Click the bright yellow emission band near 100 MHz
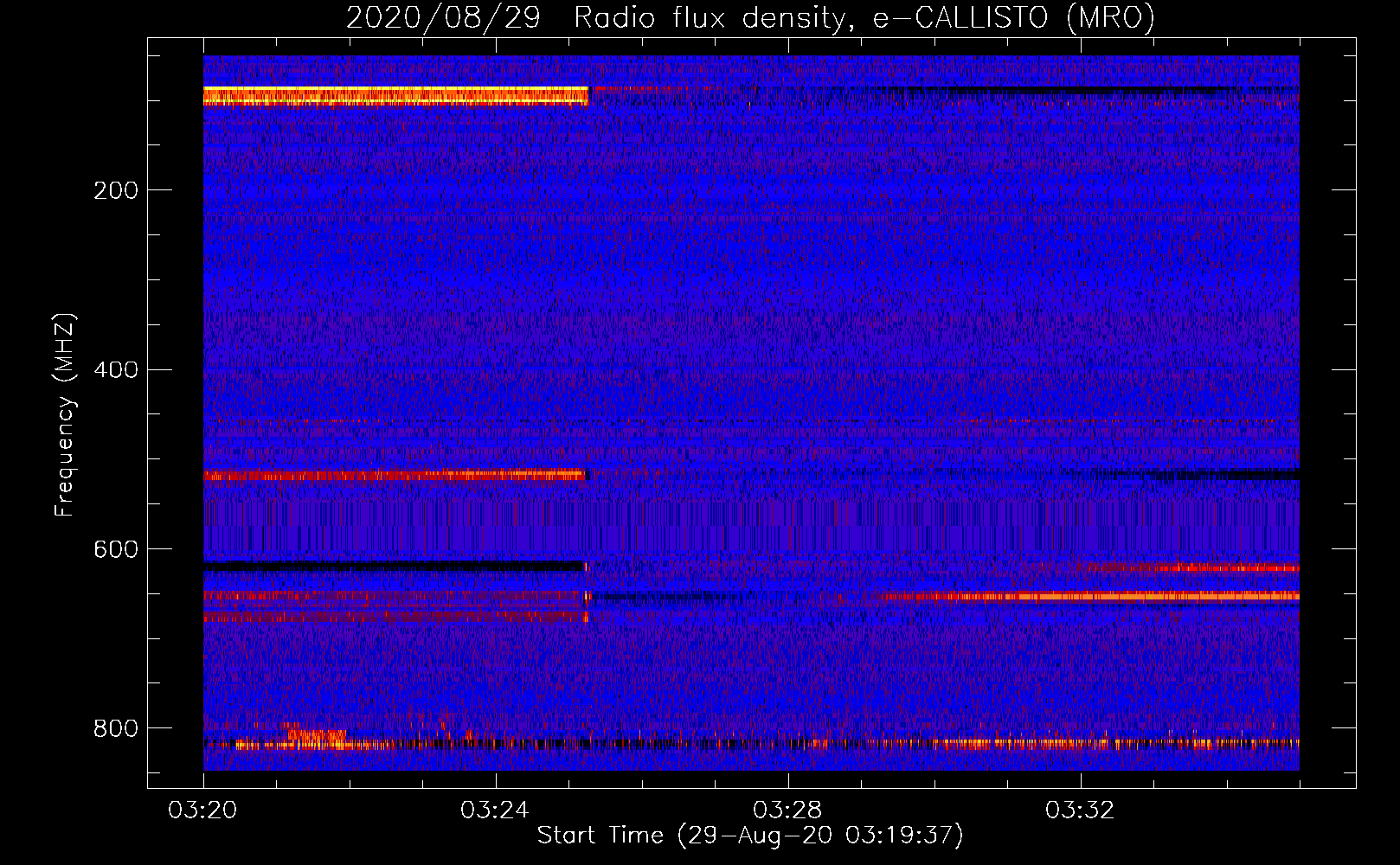Screen dimensions: 1400x865 [395, 96]
